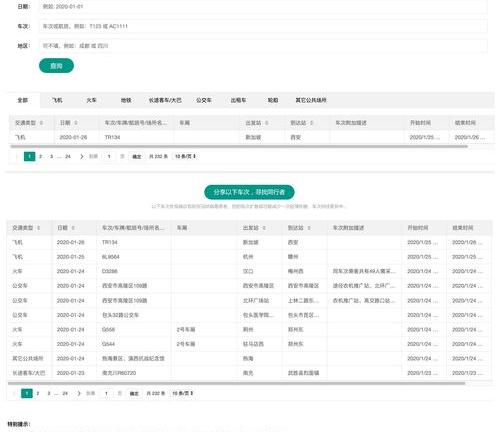Go to next page in ten-row table pager
Image resolution: width=500 pixels, height=432 pixels.
click(79, 393)
